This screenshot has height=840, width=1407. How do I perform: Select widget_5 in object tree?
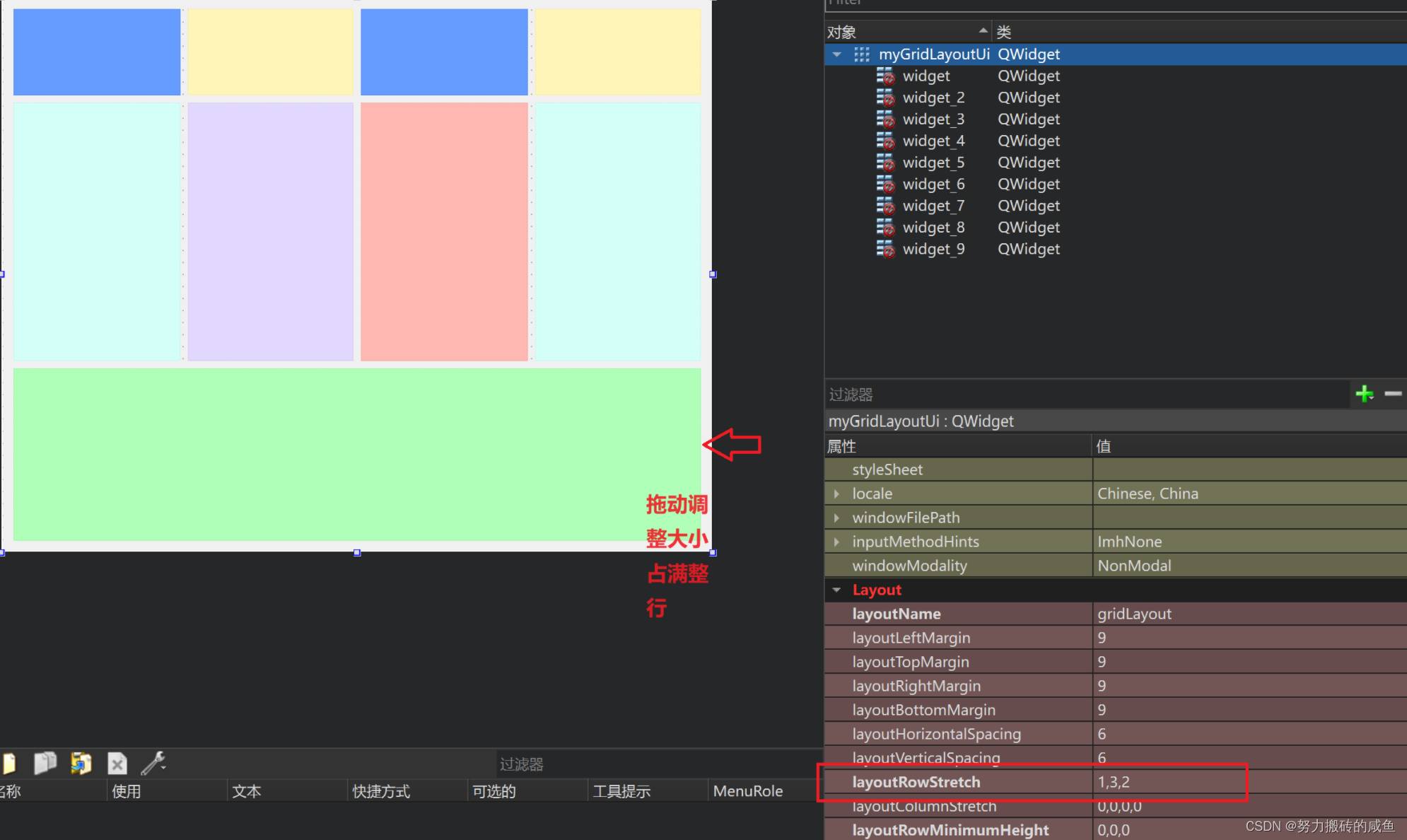(933, 163)
